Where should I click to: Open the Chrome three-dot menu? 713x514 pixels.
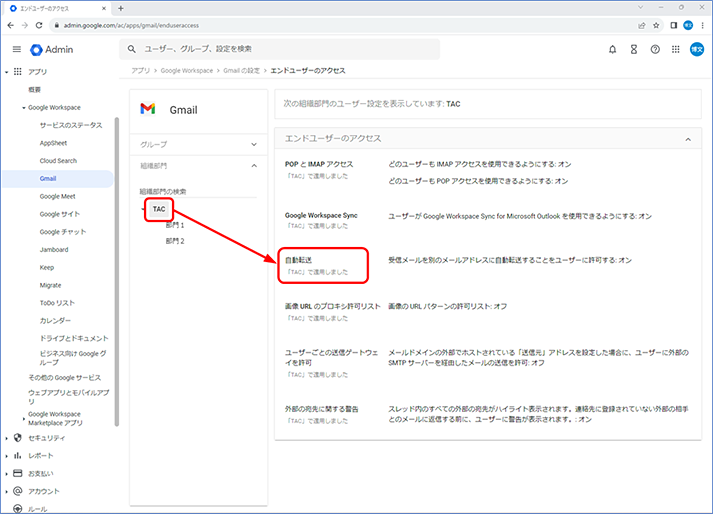[703, 25]
